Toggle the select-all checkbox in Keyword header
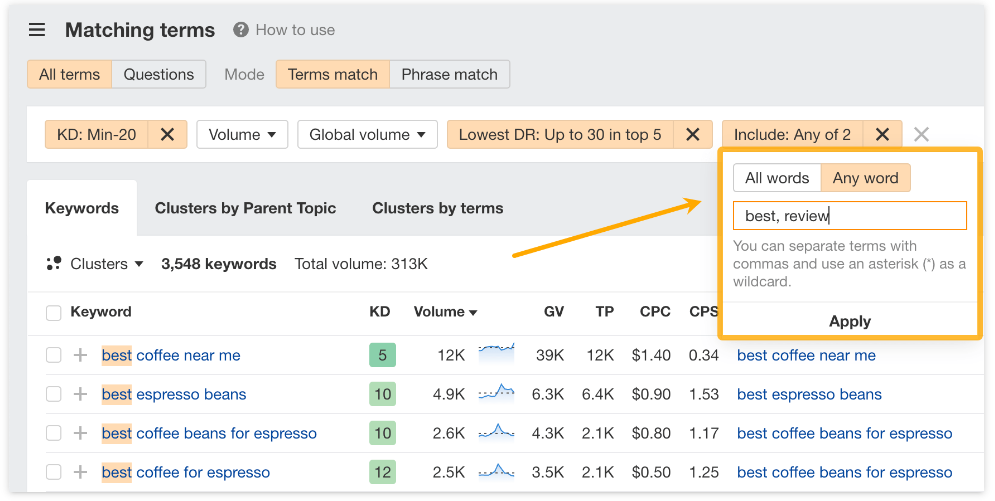The height and width of the screenshot is (501, 995). (x=54, y=313)
